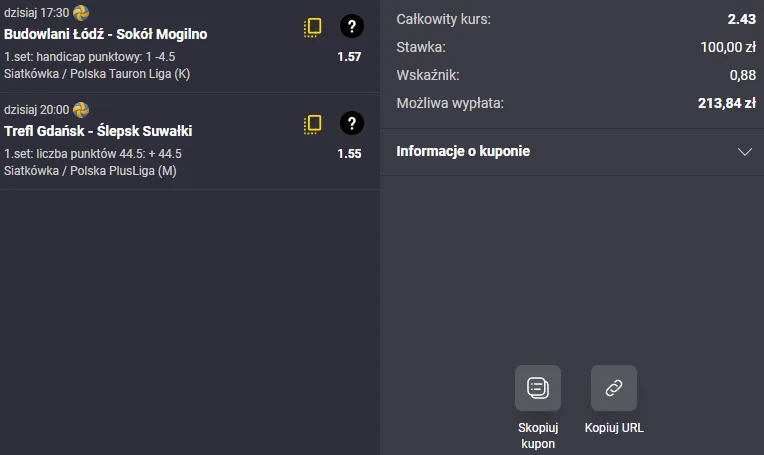The width and height of the screenshot is (764, 455).
Task: Click the Informacje o kuponie header label
Action: 463,152
